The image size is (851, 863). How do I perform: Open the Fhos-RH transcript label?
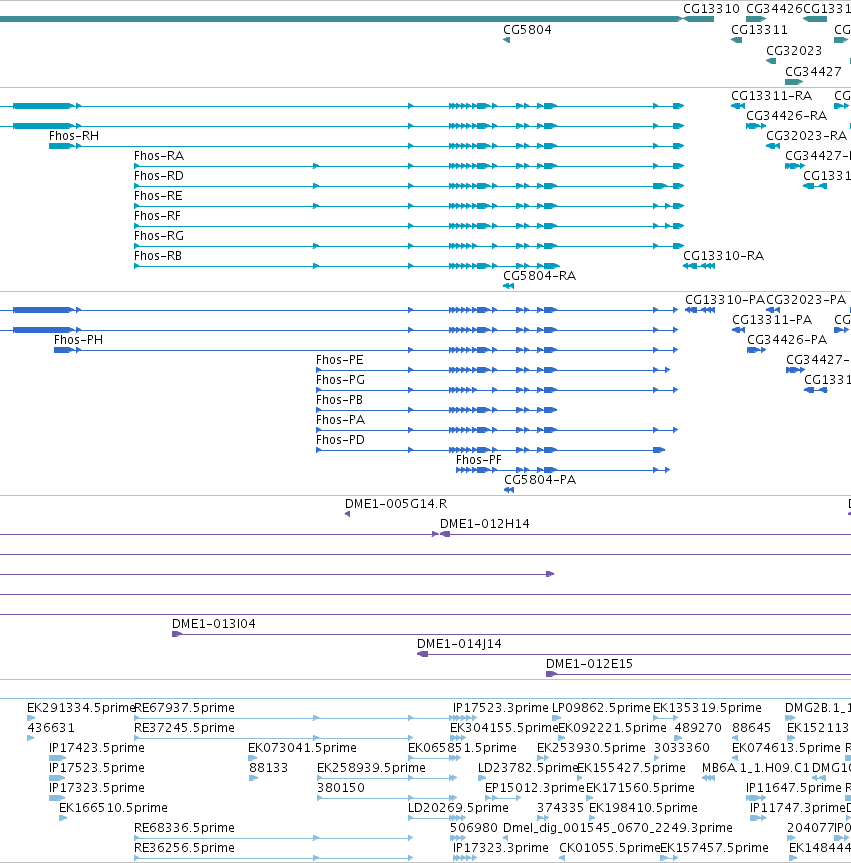point(74,136)
